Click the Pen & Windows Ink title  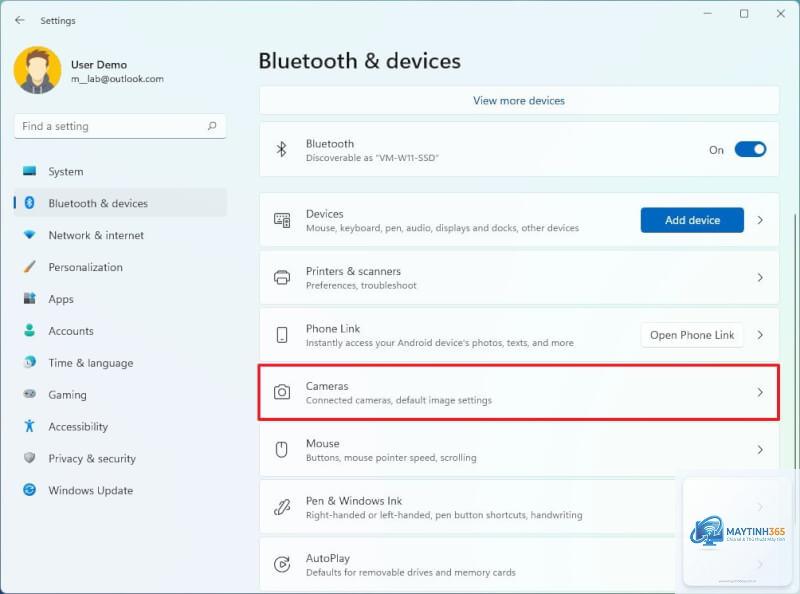pos(354,501)
